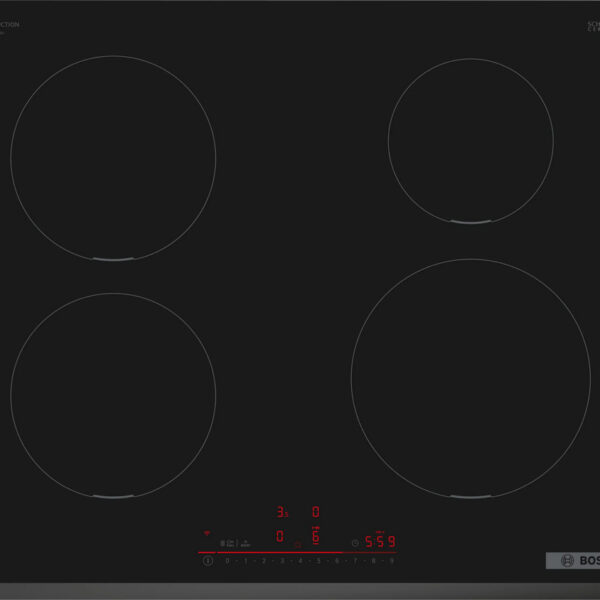Select the lower-row zone display showing 0

coord(280,537)
